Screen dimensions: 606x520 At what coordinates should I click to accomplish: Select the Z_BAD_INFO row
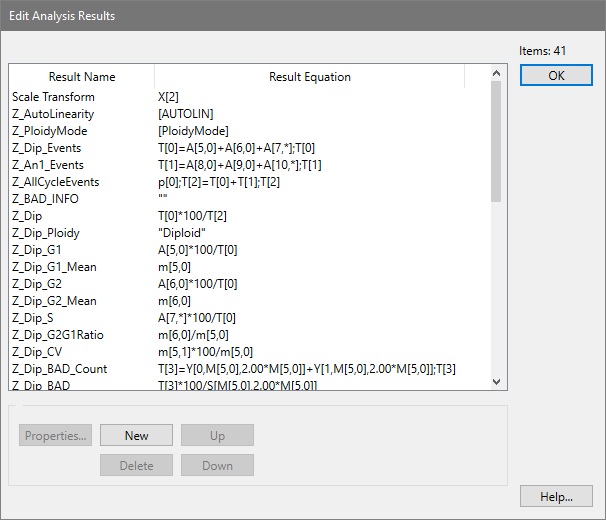click(45, 199)
